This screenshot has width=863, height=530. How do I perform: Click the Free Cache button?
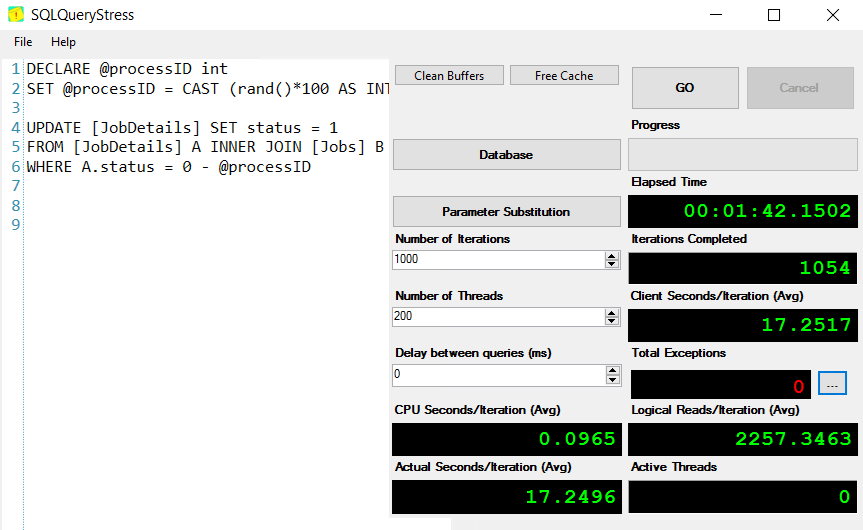[564, 76]
